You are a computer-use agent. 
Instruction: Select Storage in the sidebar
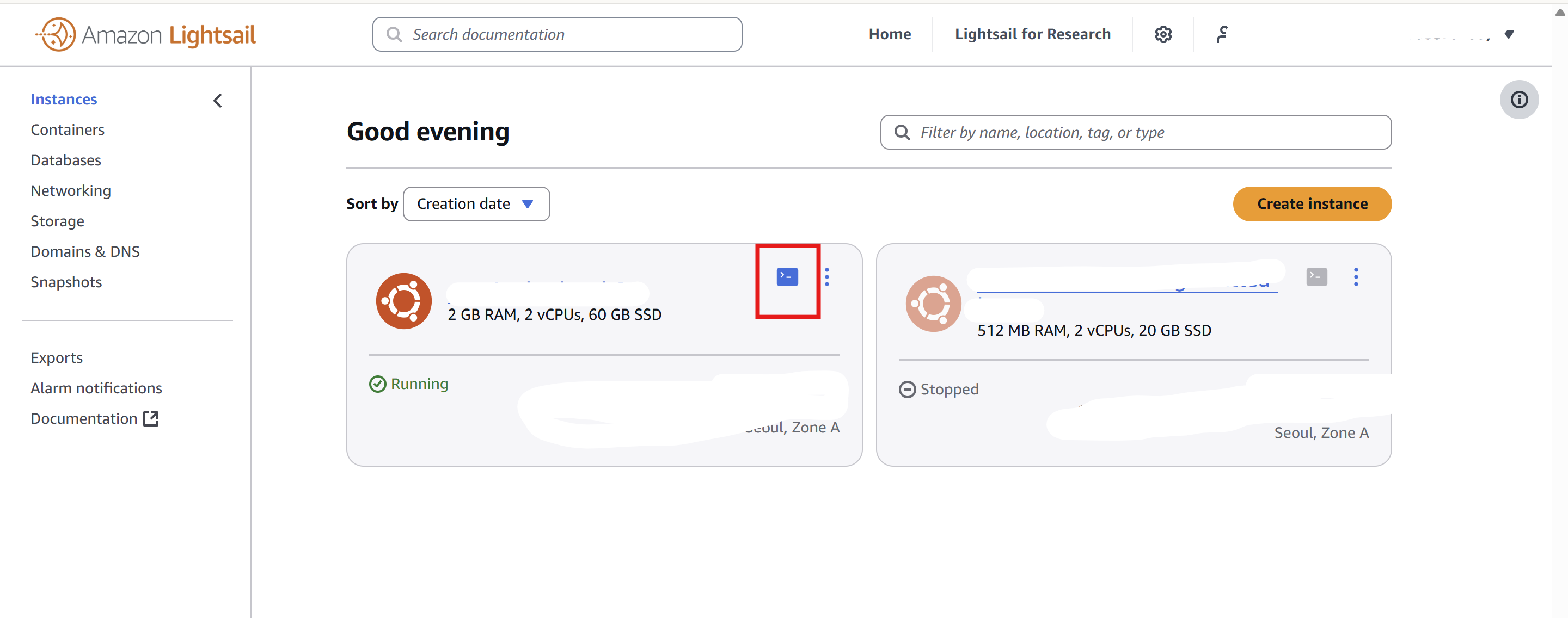pos(57,221)
